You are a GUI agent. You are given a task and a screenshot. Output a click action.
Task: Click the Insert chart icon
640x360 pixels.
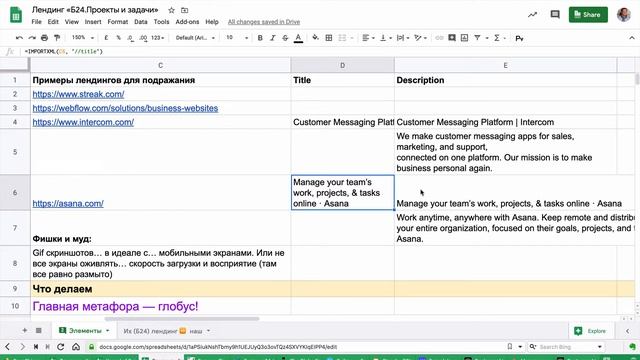464,38
